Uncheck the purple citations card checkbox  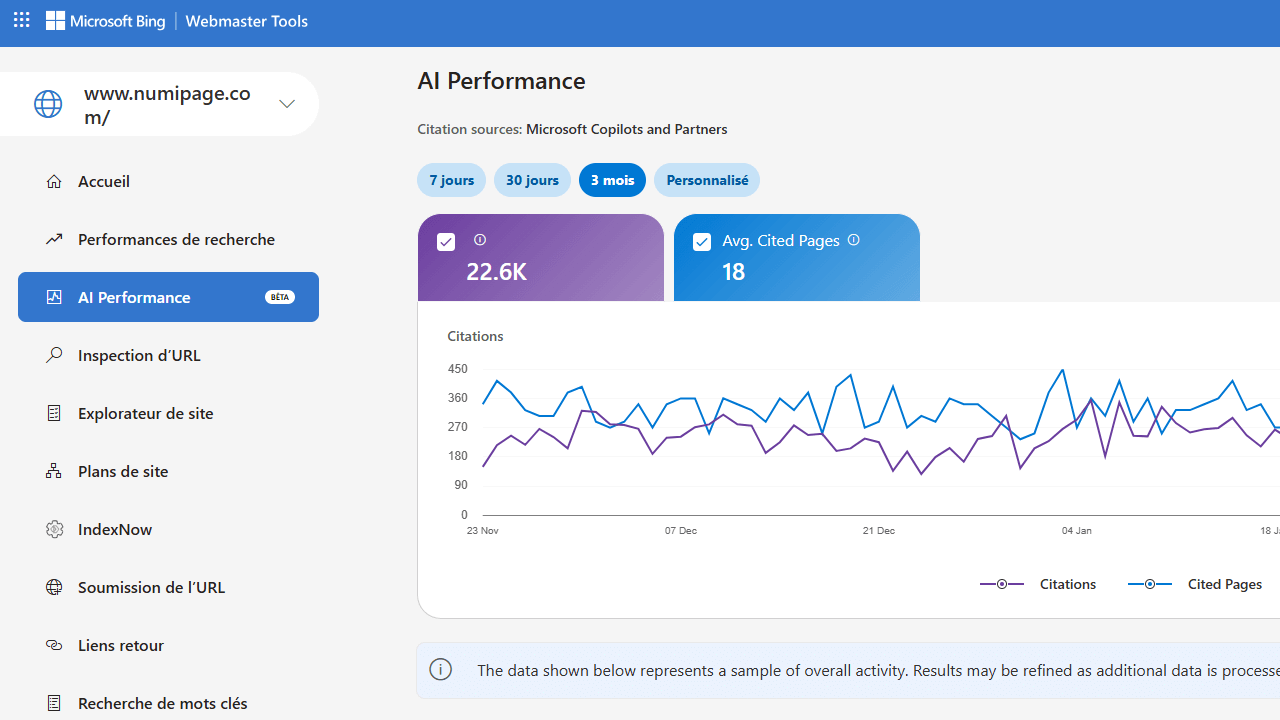point(446,242)
